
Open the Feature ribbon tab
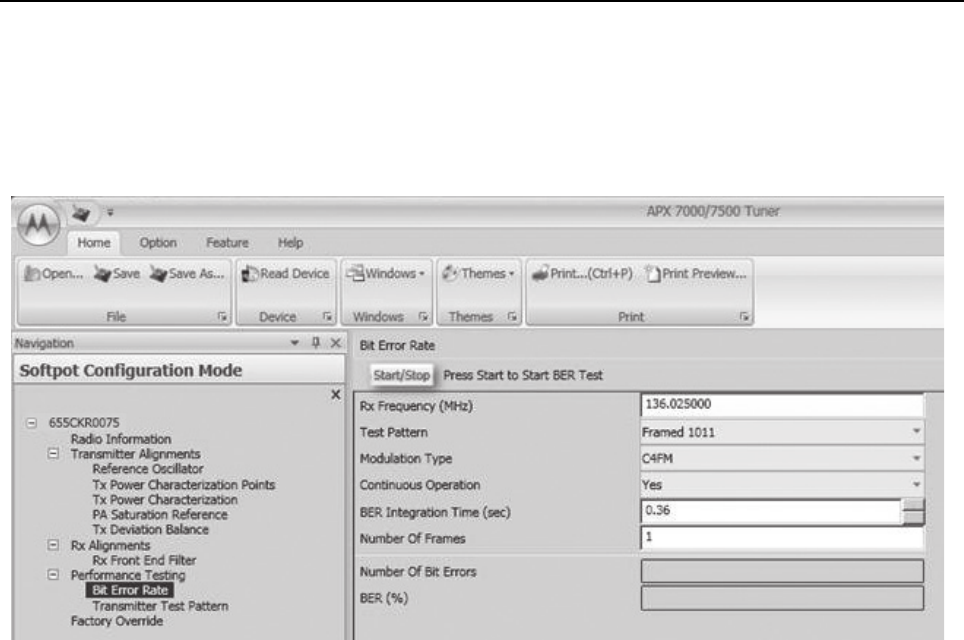pyautogui.click(x=227, y=243)
